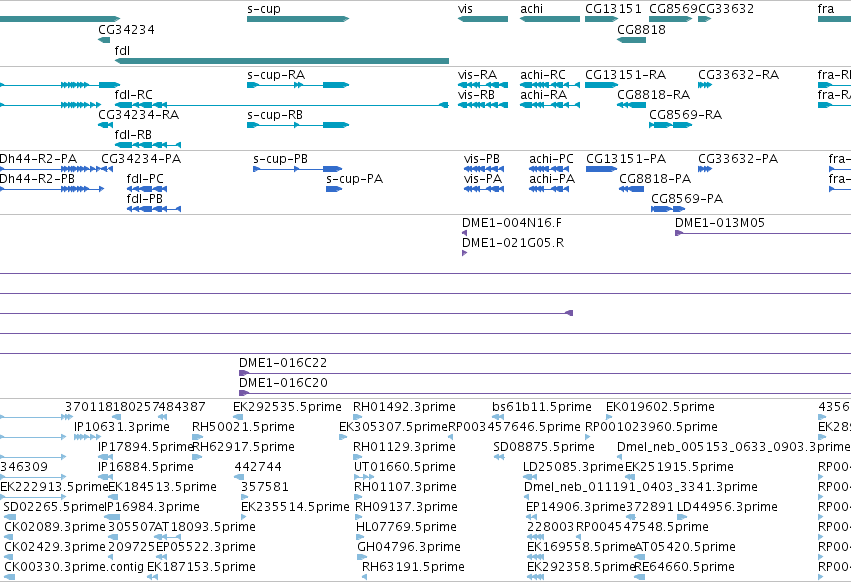
Task: Click the long fdl gene bar
Action: click(x=282, y=61)
